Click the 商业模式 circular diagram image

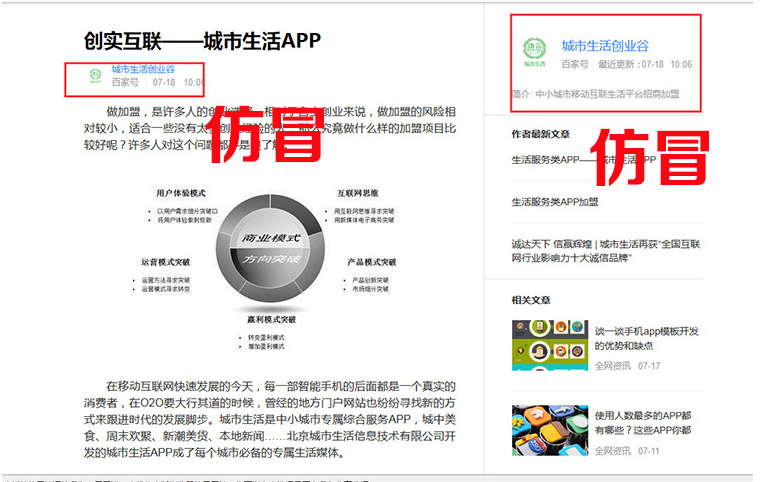271,249
